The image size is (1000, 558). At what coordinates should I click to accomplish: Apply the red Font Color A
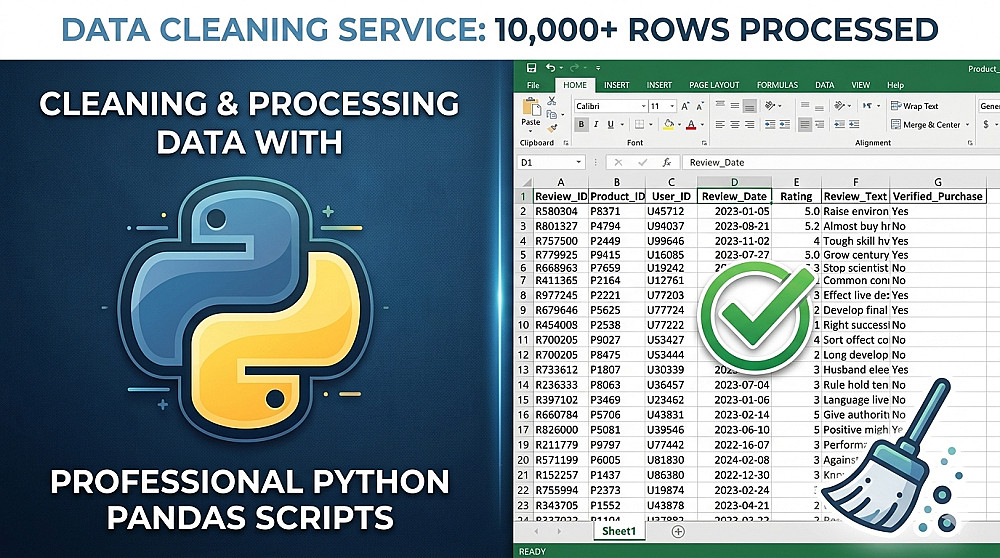(691, 124)
